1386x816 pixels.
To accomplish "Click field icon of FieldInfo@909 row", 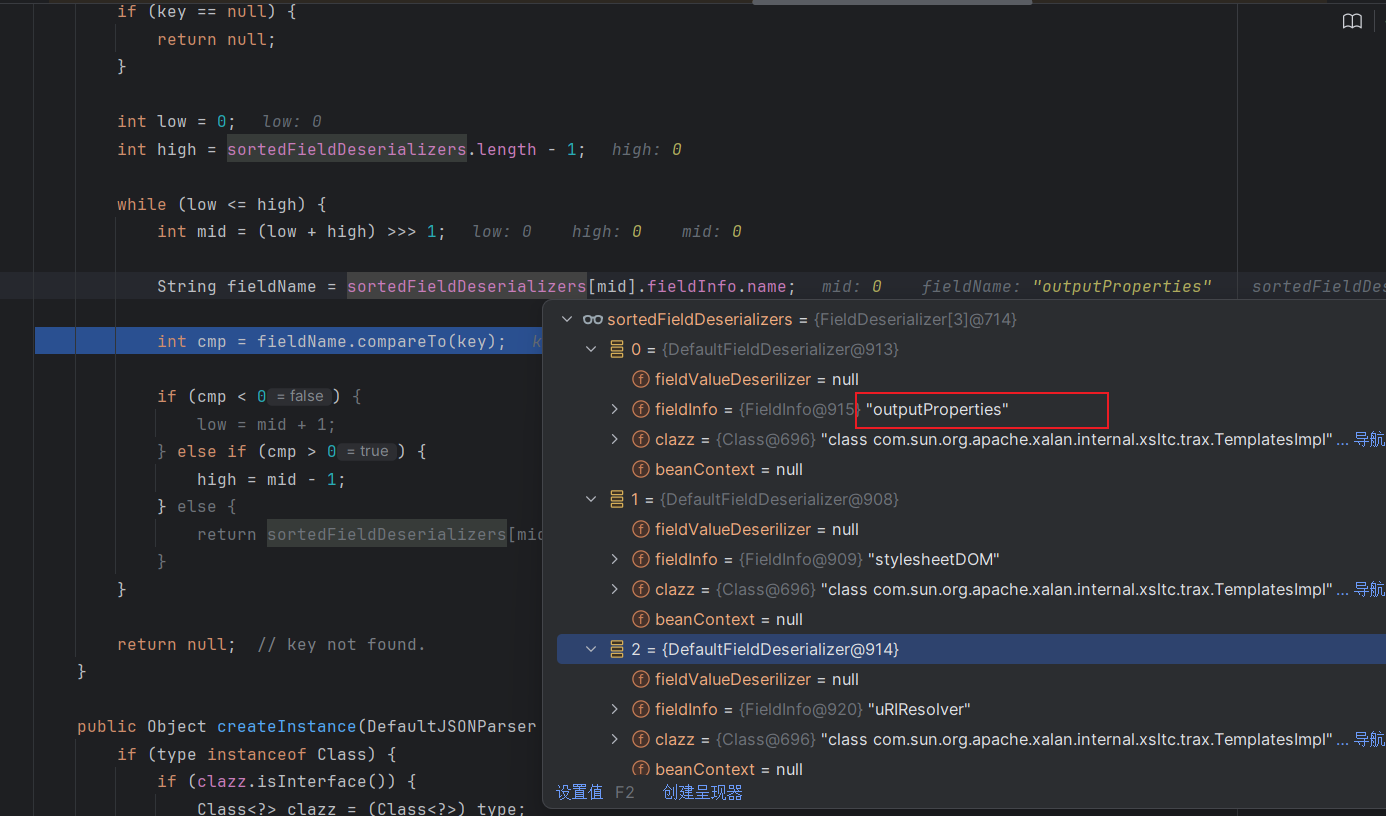I will (x=641, y=559).
